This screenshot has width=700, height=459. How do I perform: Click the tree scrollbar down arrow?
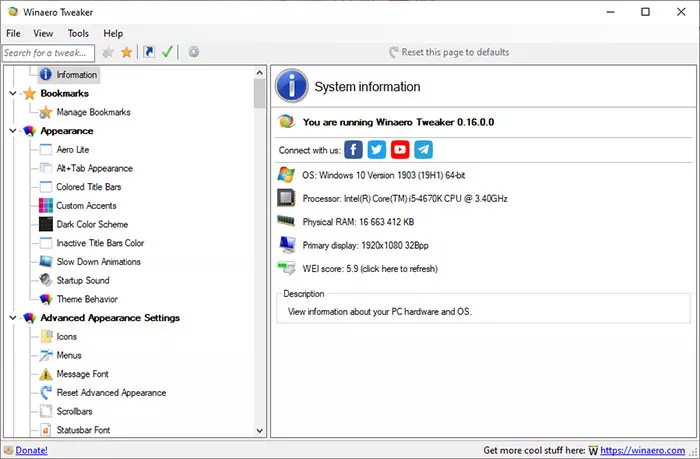click(x=260, y=431)
